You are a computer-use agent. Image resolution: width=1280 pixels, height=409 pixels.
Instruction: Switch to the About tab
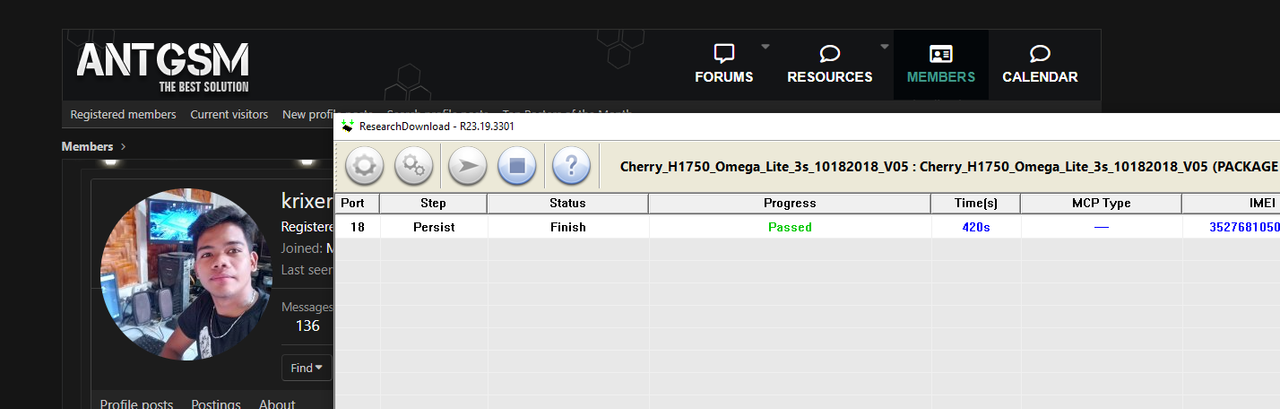pyautogui.click(x=277, y=404)
